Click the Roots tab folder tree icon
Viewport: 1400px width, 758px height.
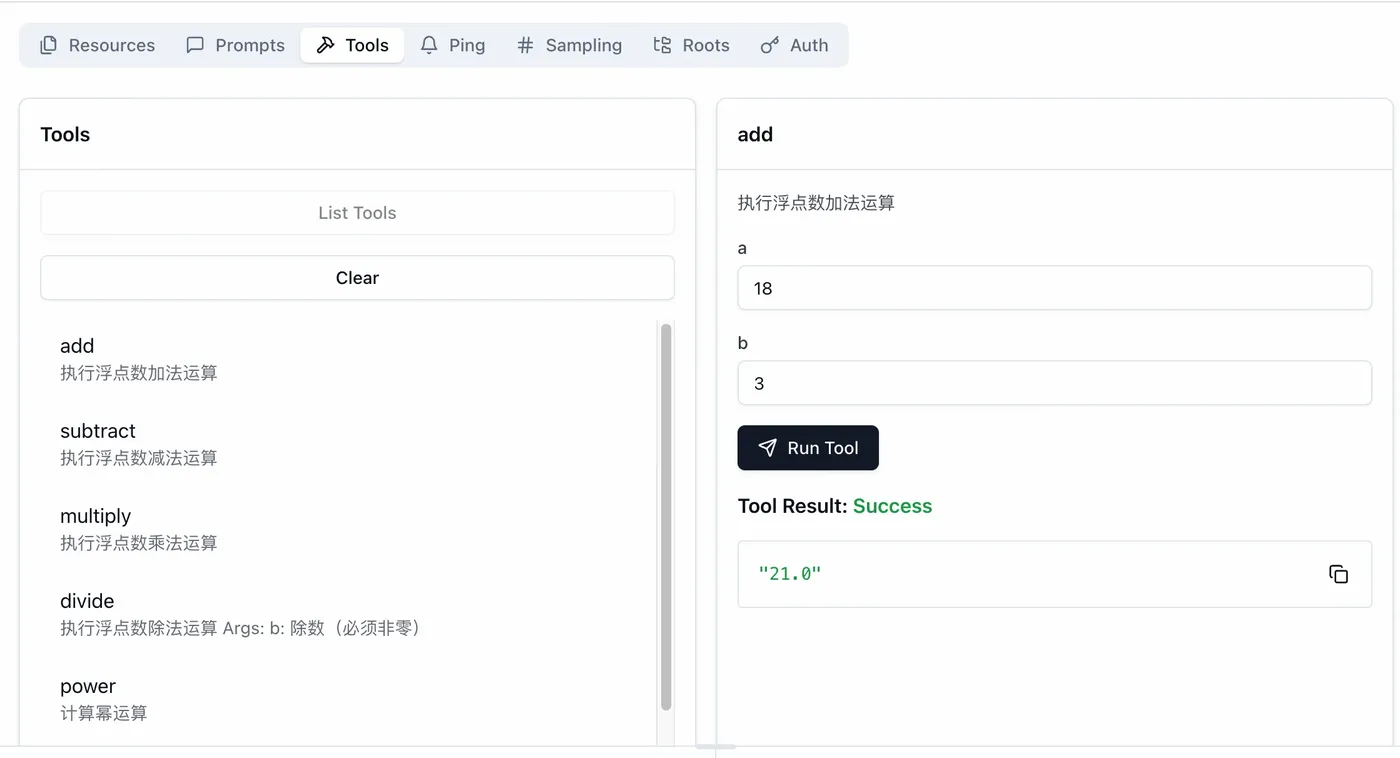tap(662, 45)
